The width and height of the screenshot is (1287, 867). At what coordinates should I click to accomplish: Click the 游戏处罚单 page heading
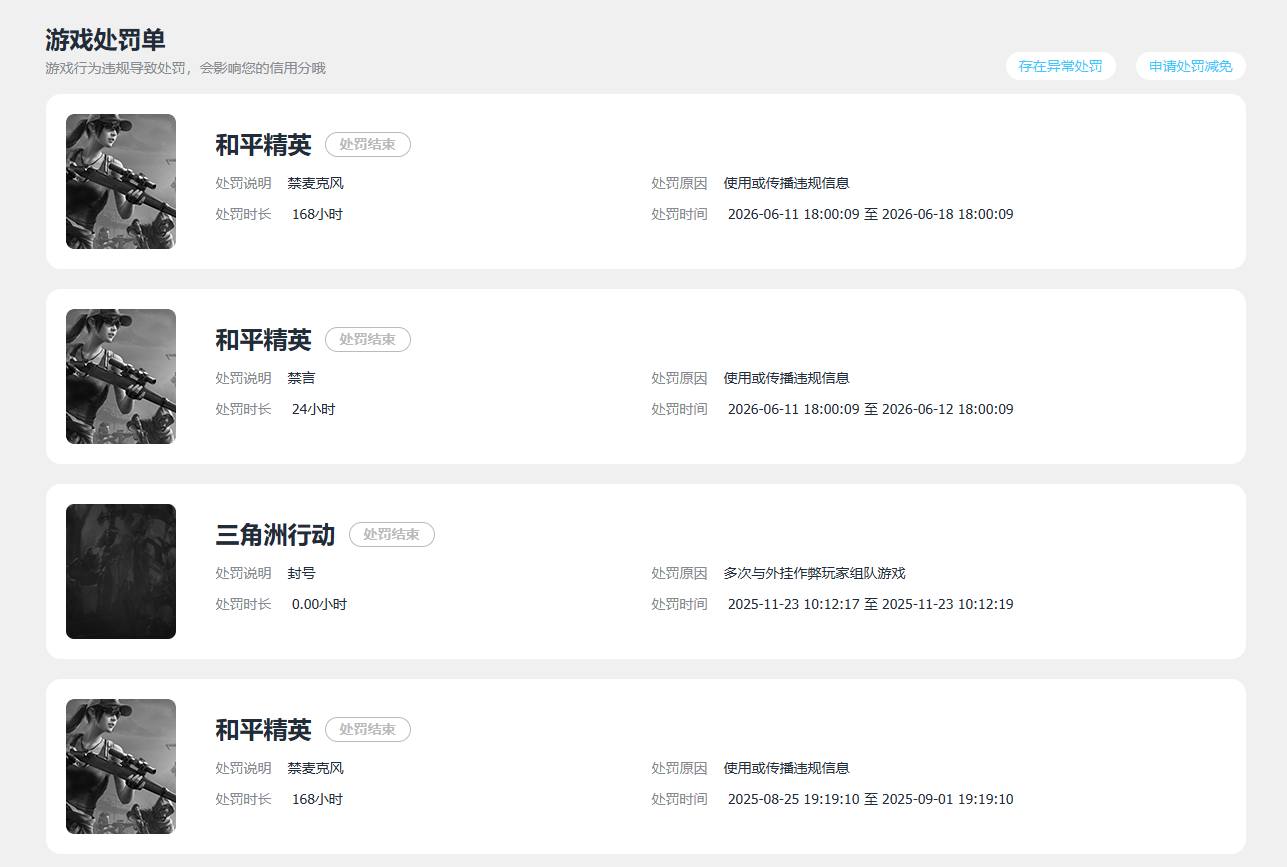pyautogui.click(x=105, y=40)
